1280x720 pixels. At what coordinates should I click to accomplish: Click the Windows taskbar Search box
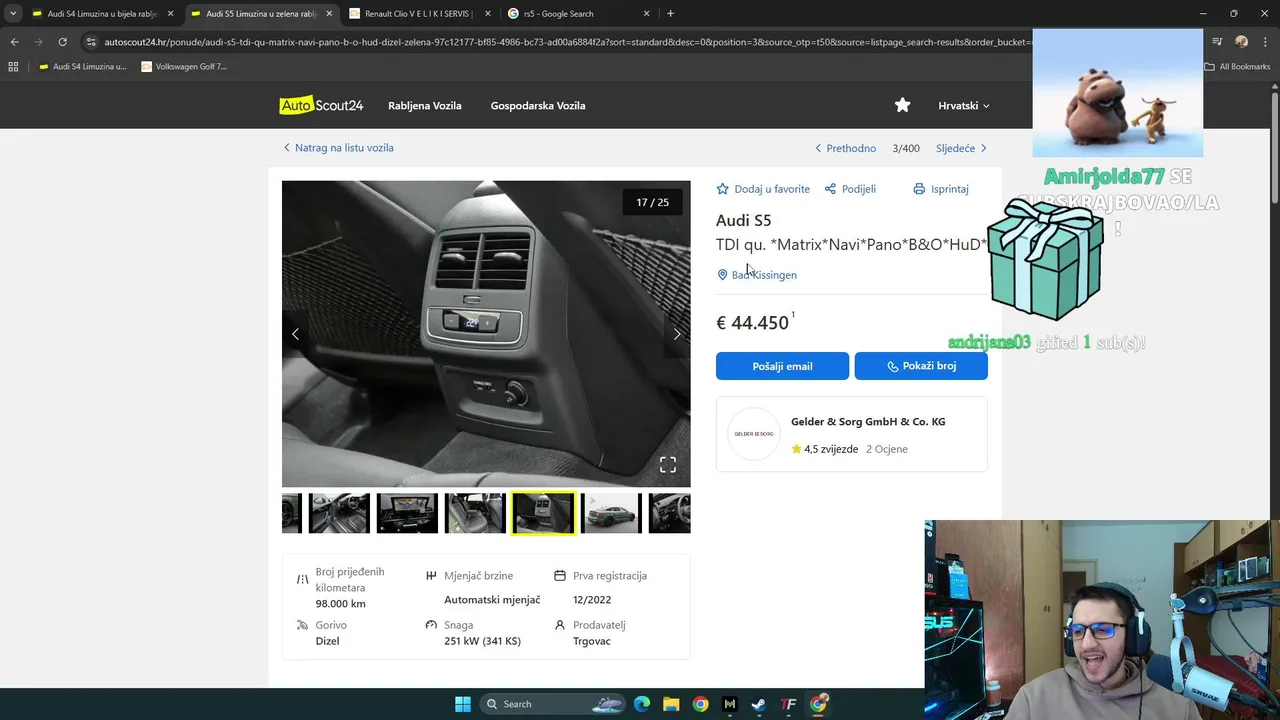(x=554, y=704)
